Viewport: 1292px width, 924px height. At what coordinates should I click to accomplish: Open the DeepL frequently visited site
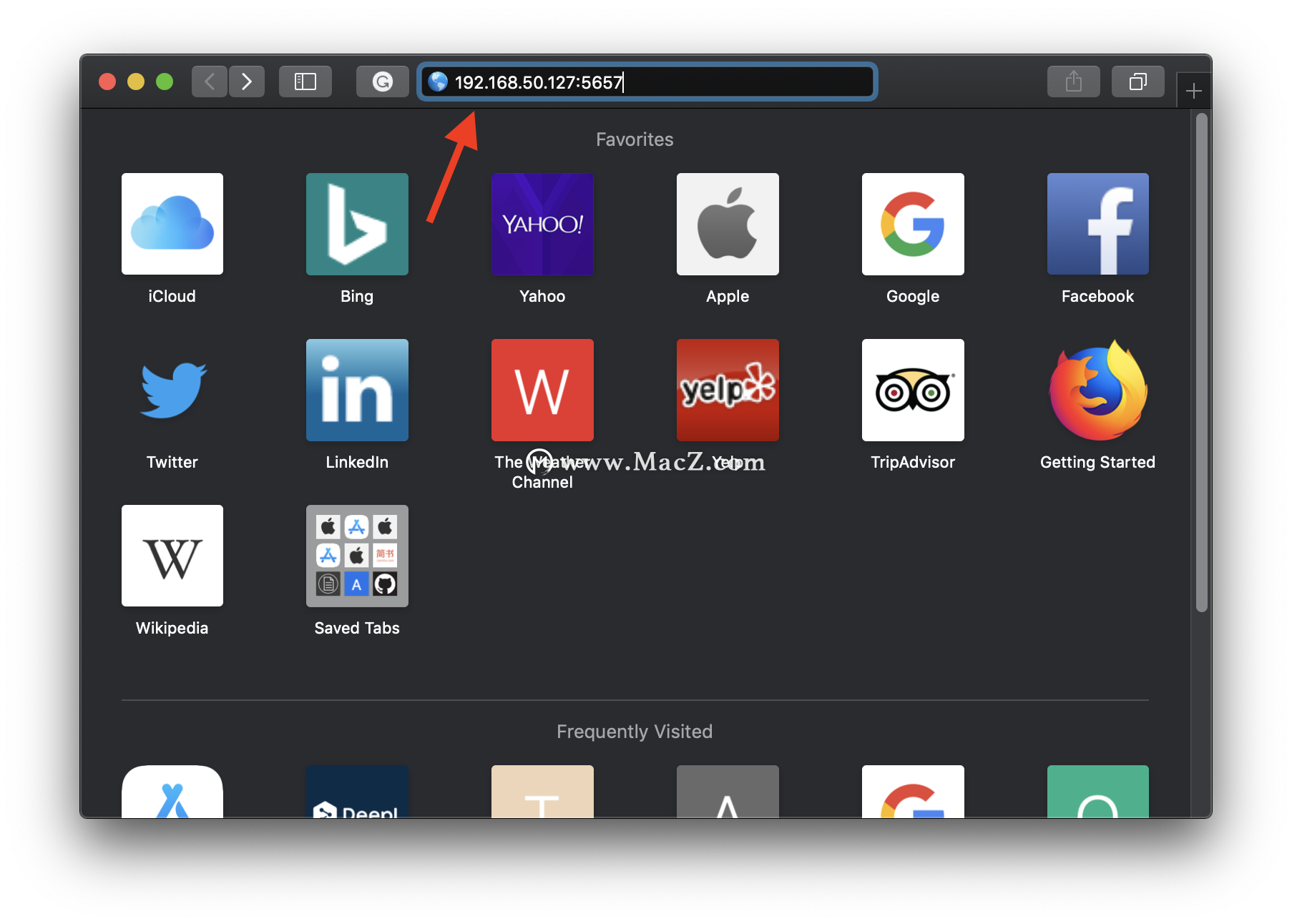357,792
